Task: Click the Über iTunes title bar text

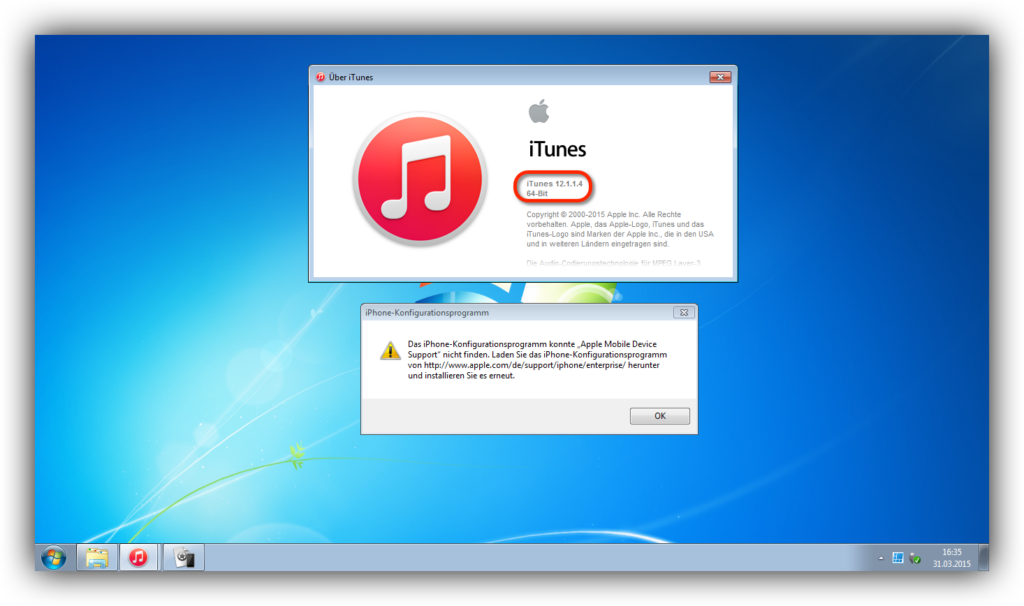Action: pos(351,77)
